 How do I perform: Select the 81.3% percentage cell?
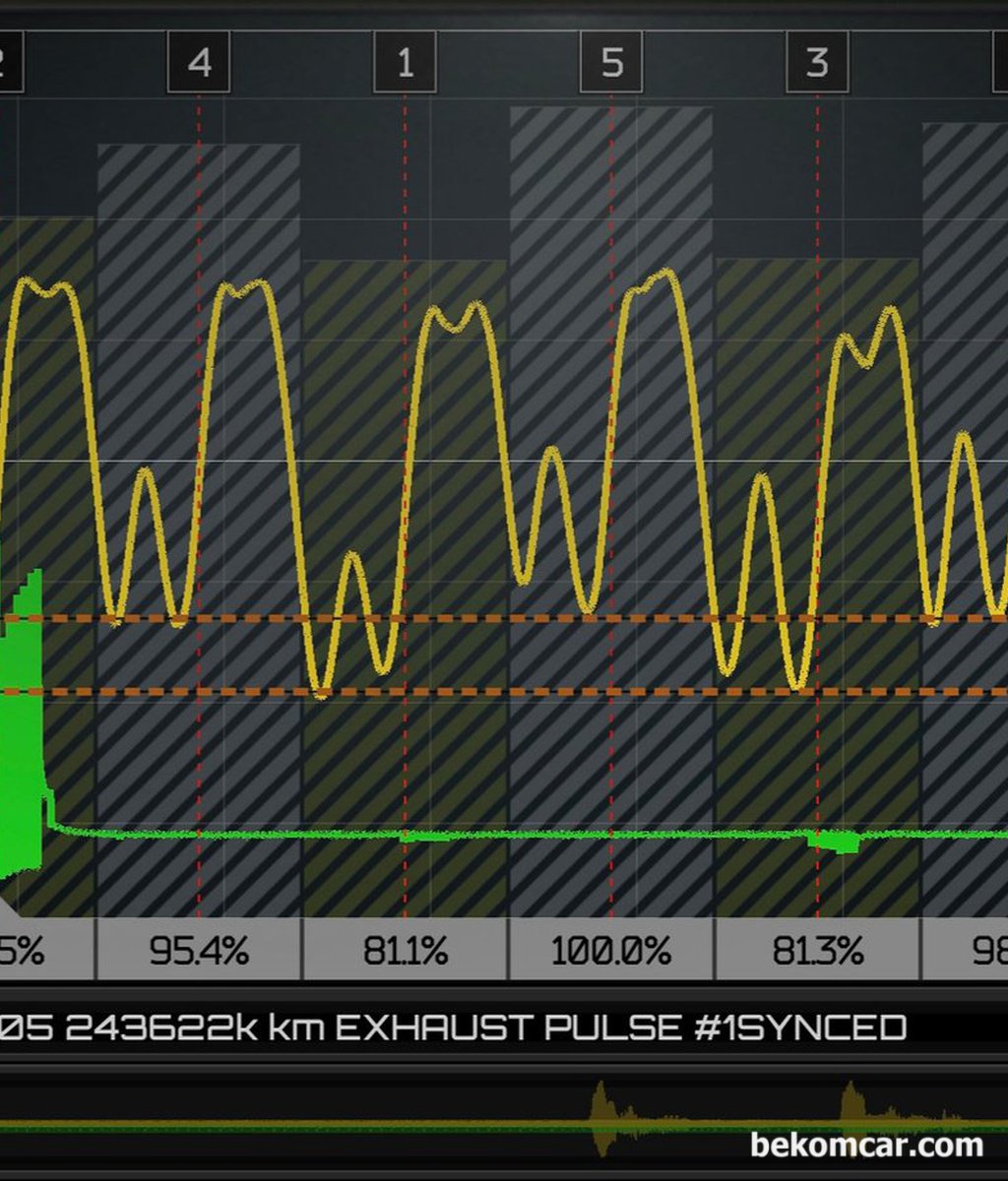[x=817, y=951]
